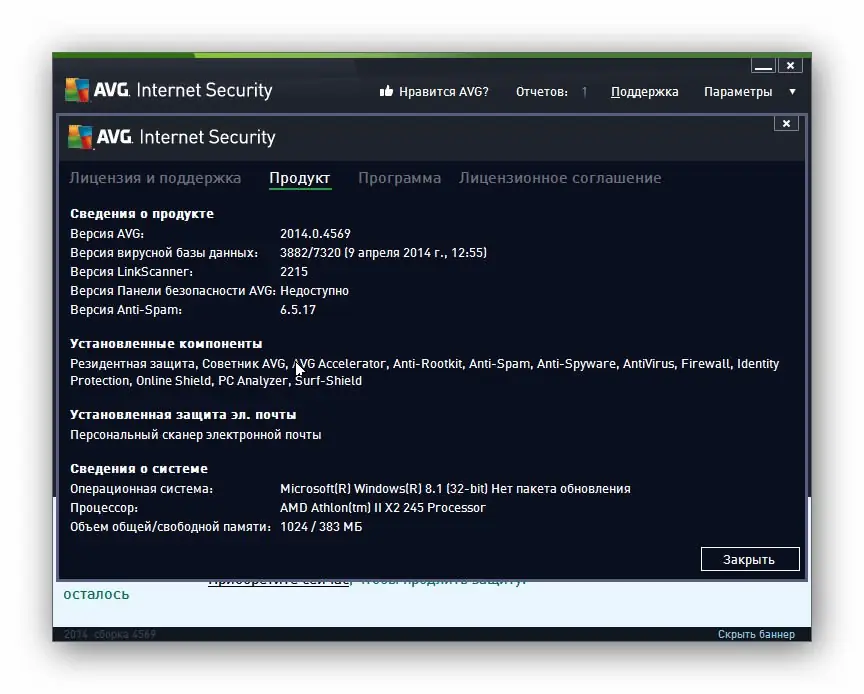Click the Сведения о продукте heading
The width and height of the screenshot is (864, 694).
click(142, 214)
